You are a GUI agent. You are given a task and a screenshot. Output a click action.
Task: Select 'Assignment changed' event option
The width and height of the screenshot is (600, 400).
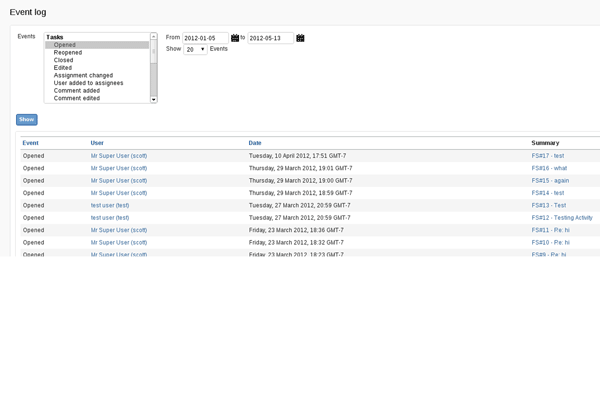click(x=83, y=75)
